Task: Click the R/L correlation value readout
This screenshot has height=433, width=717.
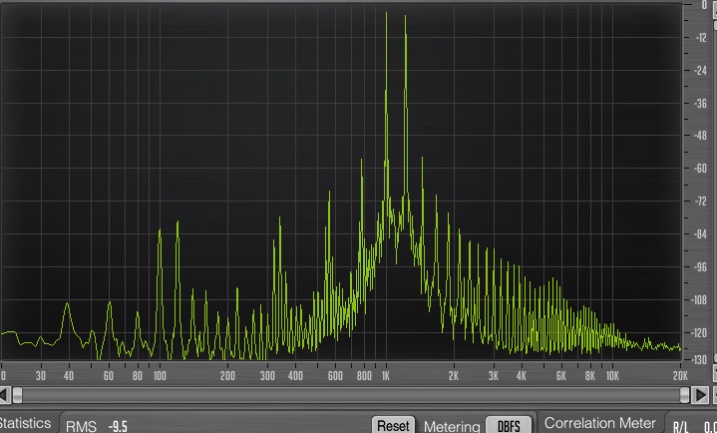Action: click(x=712, y=427)
